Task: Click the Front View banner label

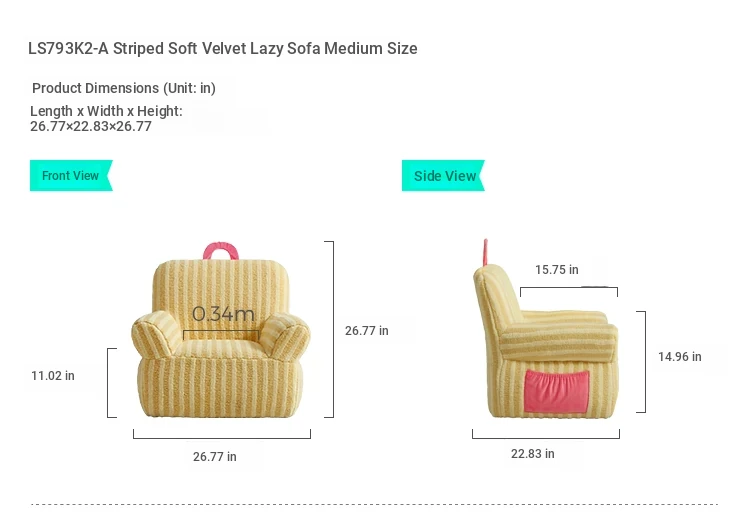Action: coord(71,175)
